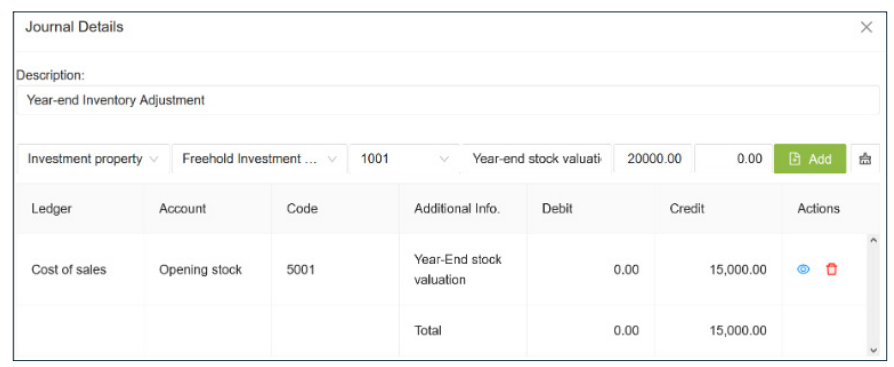Click the Year-end stock valuation info field

537,159
